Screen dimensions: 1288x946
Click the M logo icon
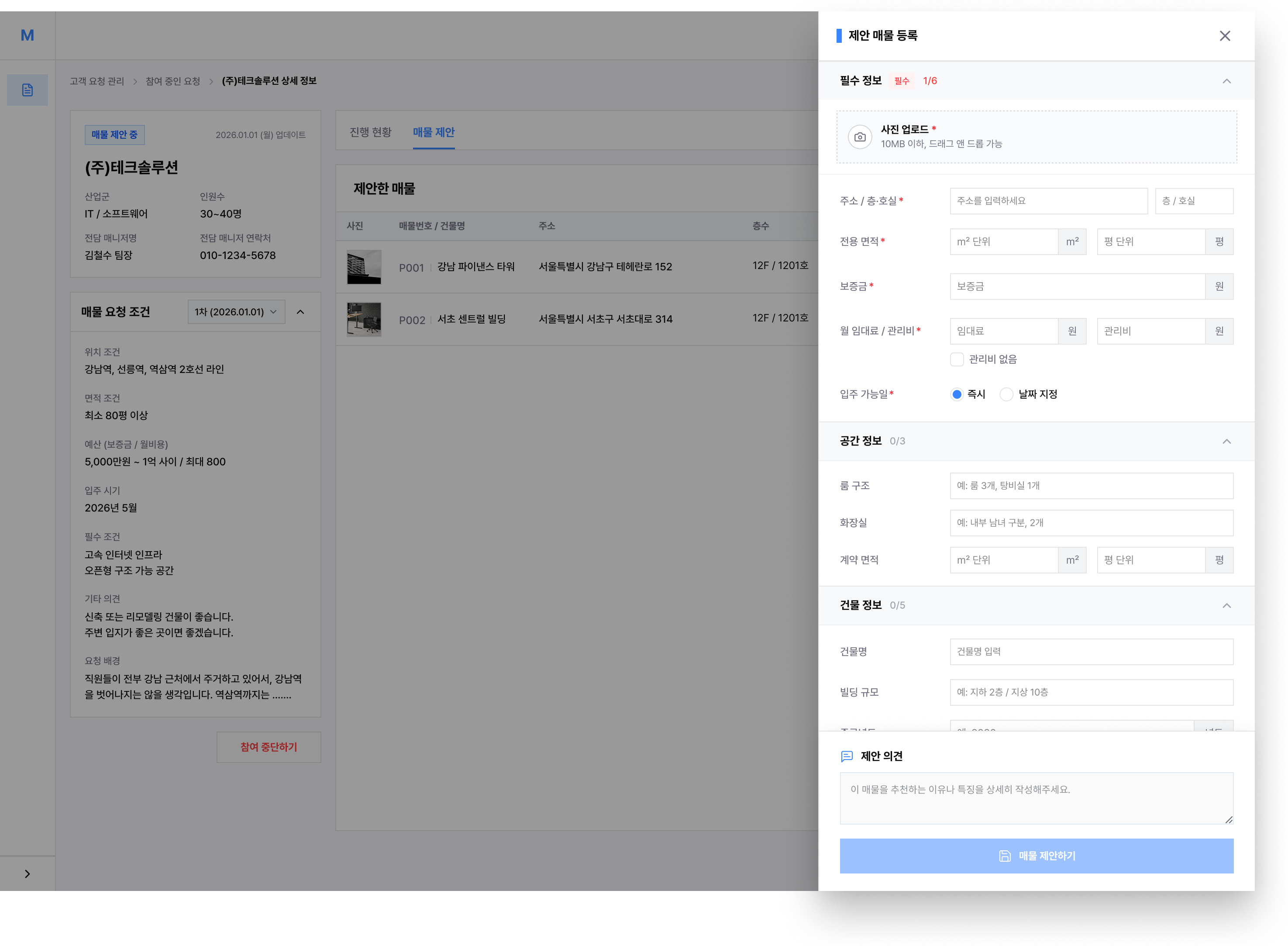click(x=28, y=35)
